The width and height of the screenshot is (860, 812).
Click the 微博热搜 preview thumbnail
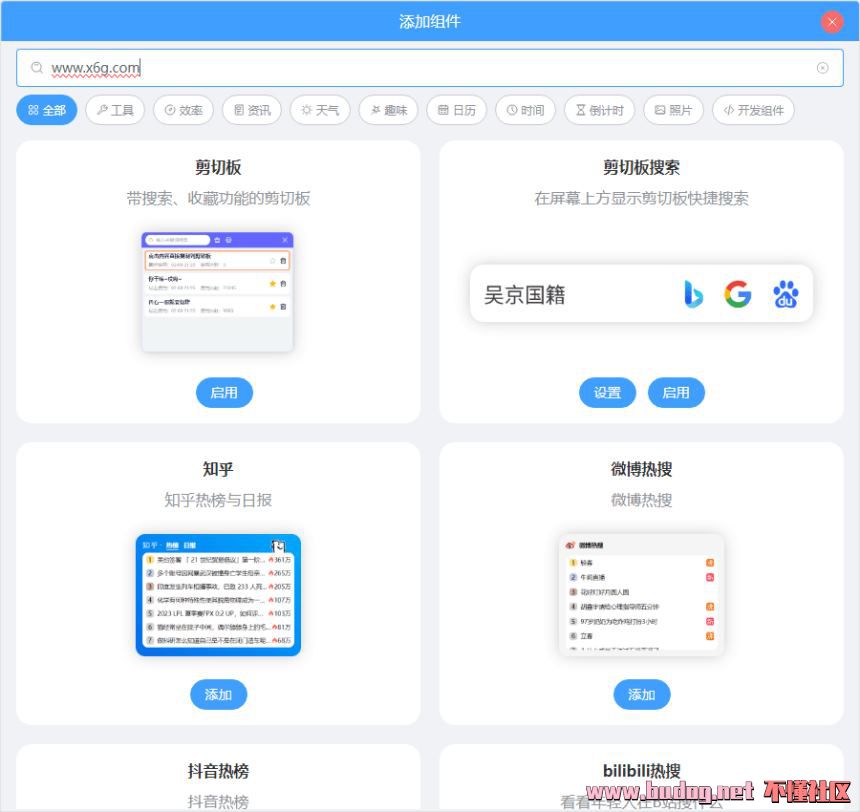tap(642, 595)
